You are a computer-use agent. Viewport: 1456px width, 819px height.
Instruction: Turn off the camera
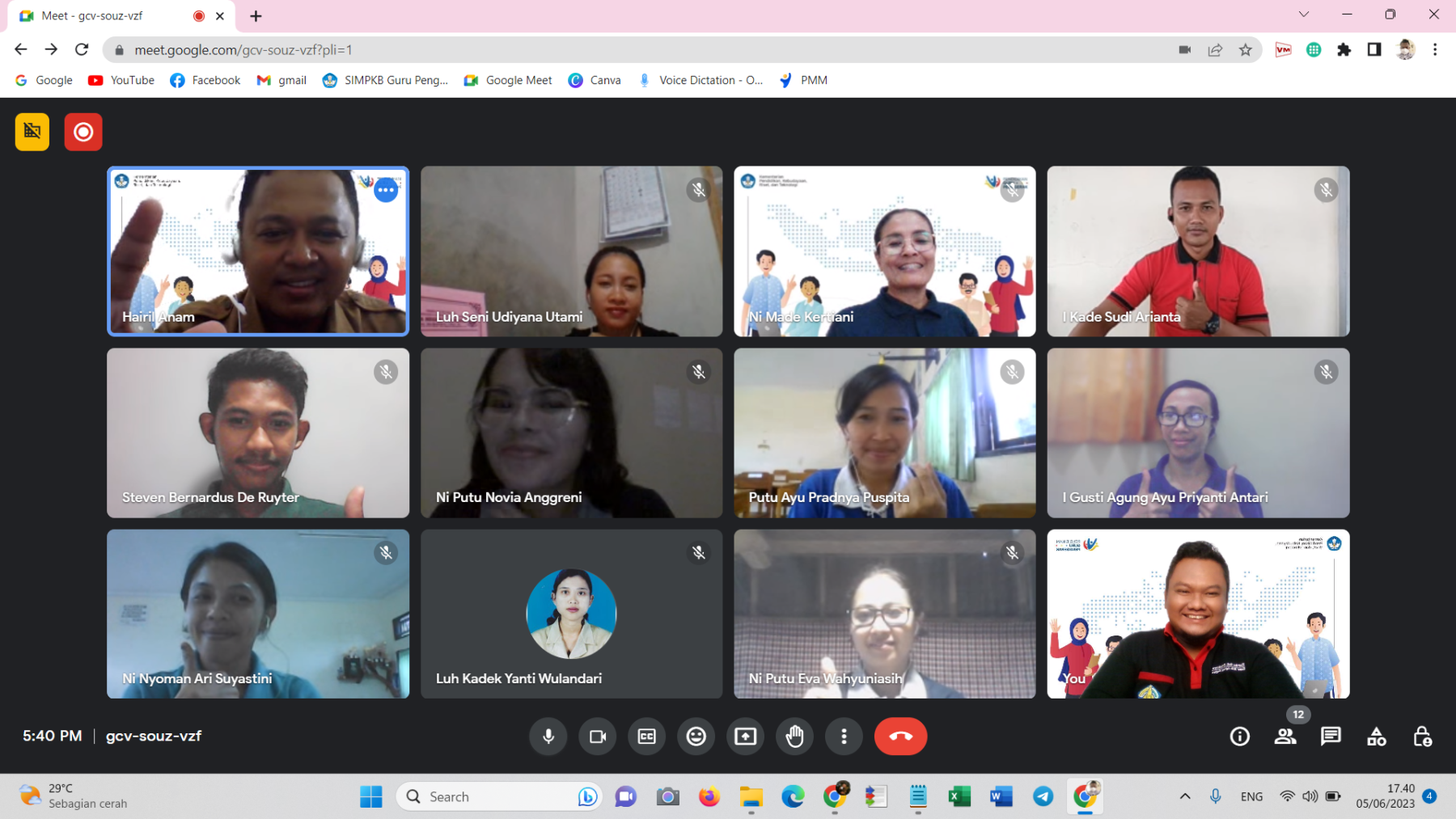[x=598, y=737]
